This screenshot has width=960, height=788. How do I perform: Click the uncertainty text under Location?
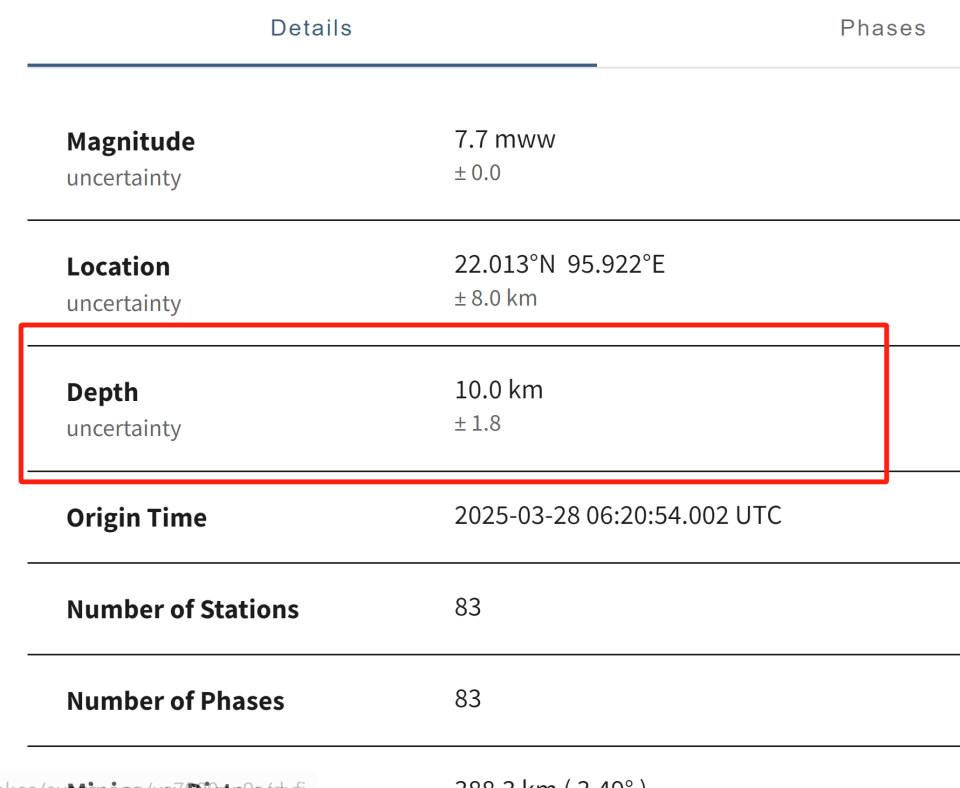[x=123, y=304]
